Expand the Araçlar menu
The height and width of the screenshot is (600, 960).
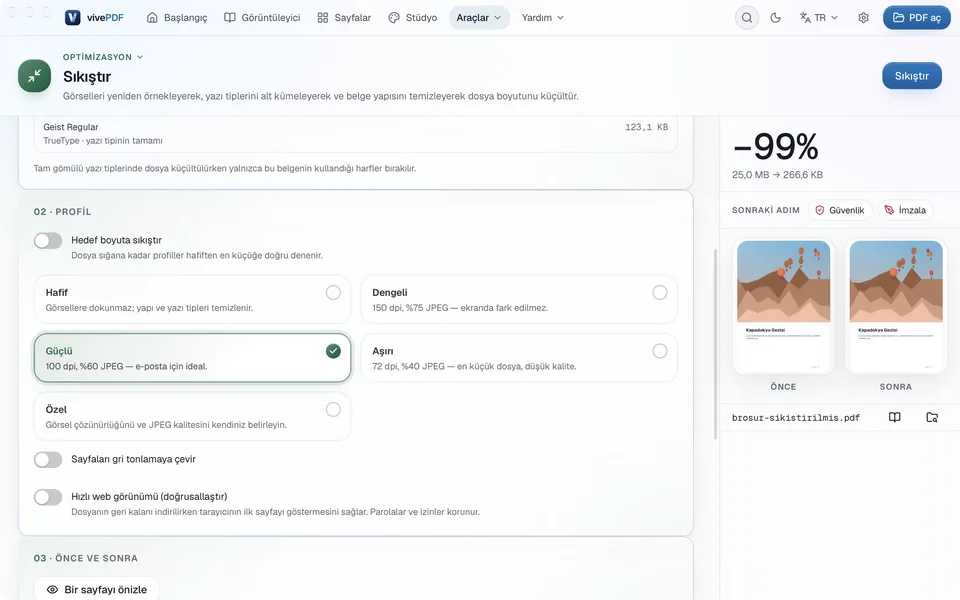(x=479, y=18)
